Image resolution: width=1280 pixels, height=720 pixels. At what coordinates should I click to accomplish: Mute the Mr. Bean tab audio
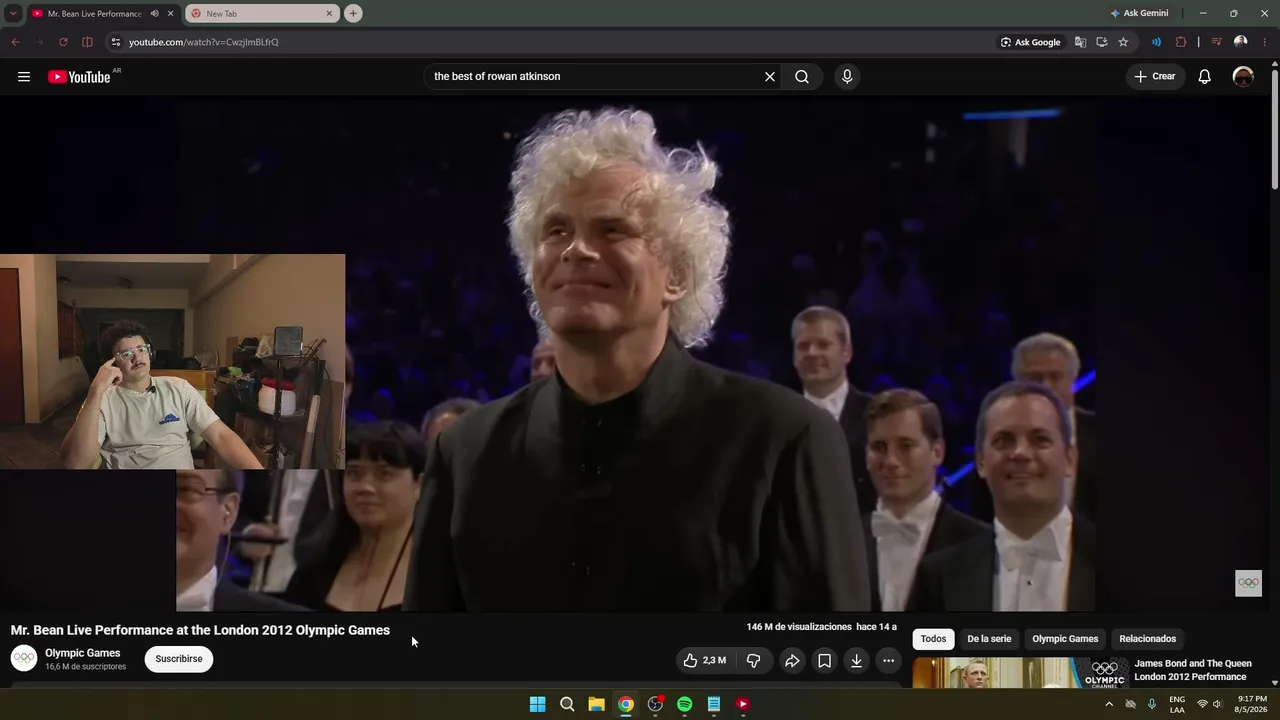tap(154, 14)
